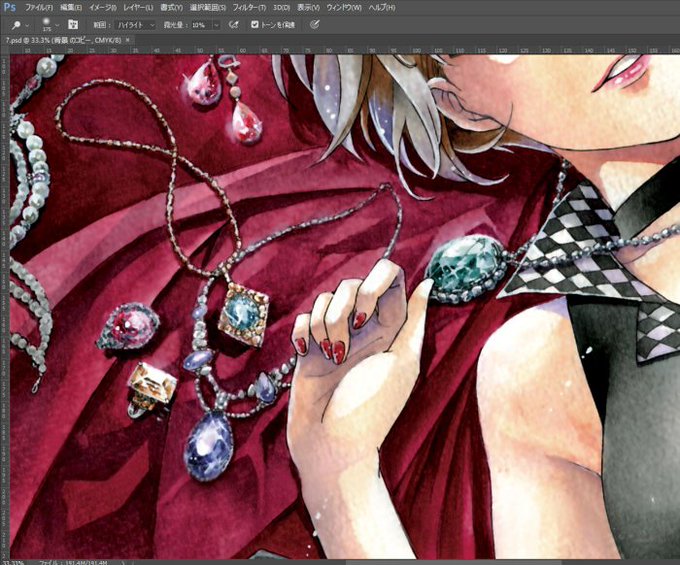Open the 表示 menu

308,8
